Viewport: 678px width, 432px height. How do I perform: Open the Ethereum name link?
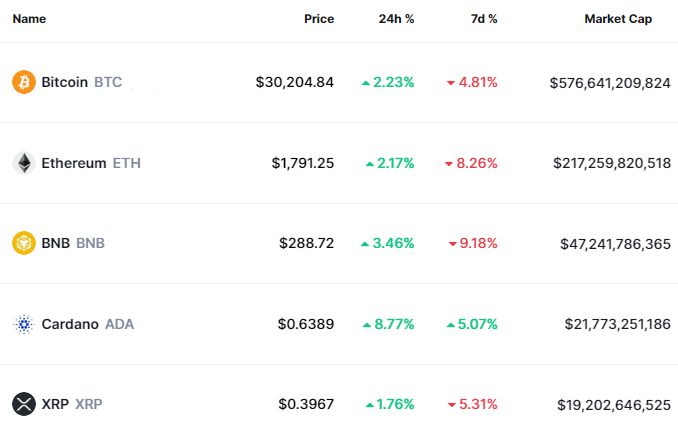point(74,163)
